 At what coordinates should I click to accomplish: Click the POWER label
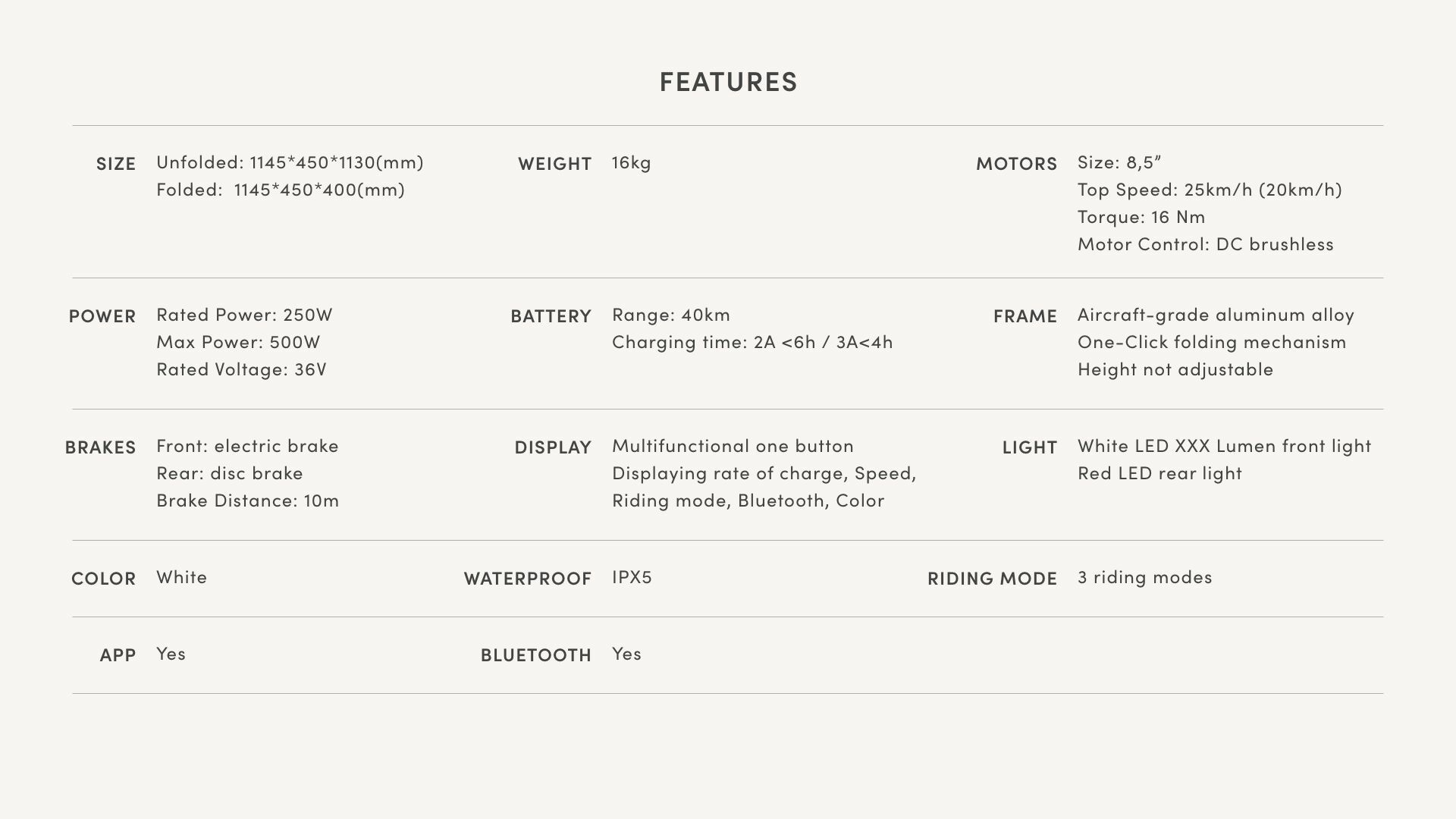[102, 316]
